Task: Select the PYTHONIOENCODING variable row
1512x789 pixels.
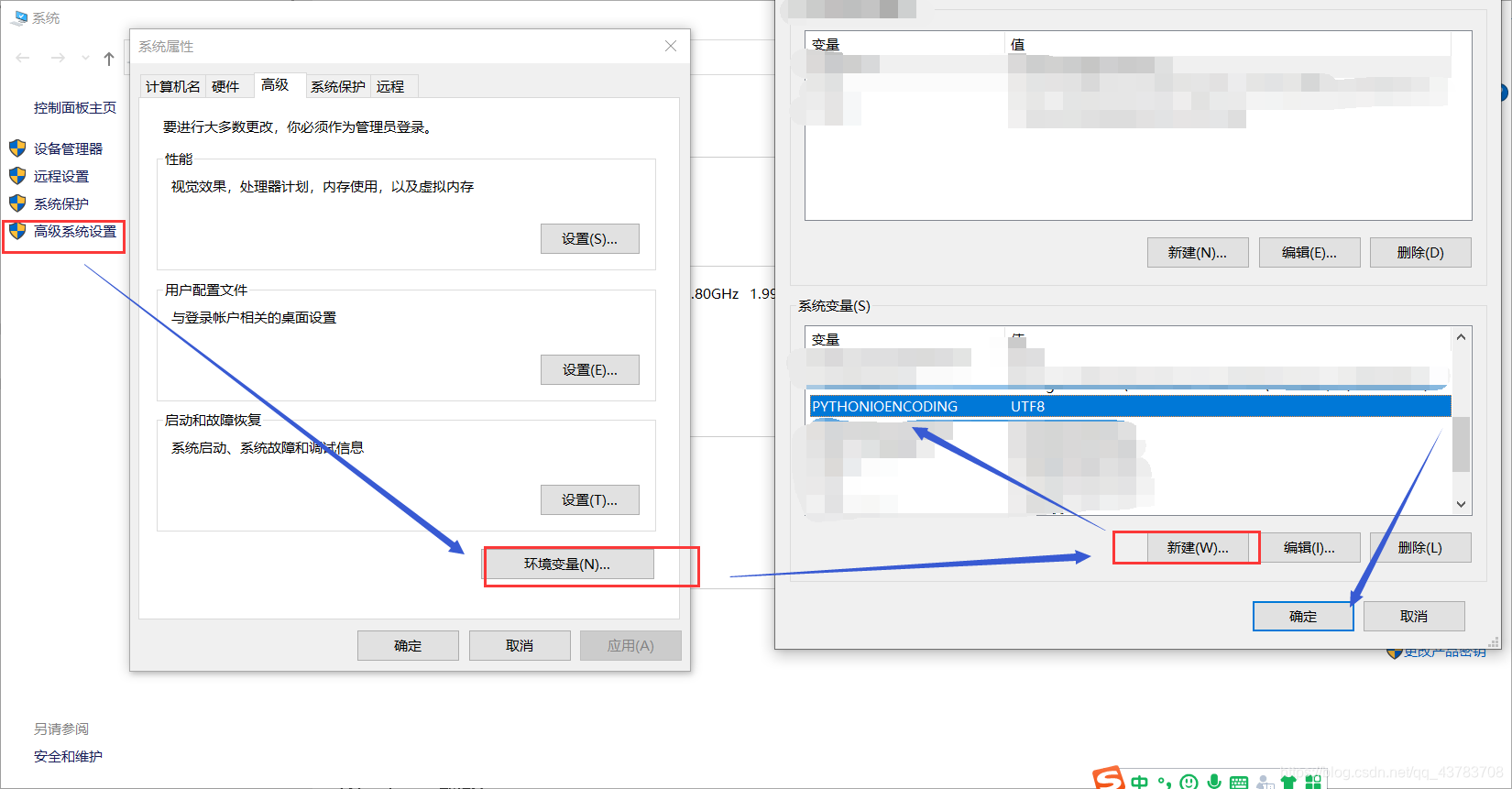Action: pos(1131,406)
